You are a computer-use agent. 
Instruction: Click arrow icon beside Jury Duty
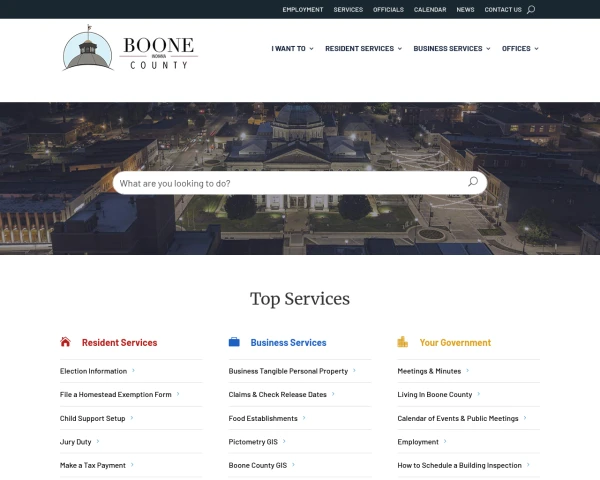(x=98, y=441)
